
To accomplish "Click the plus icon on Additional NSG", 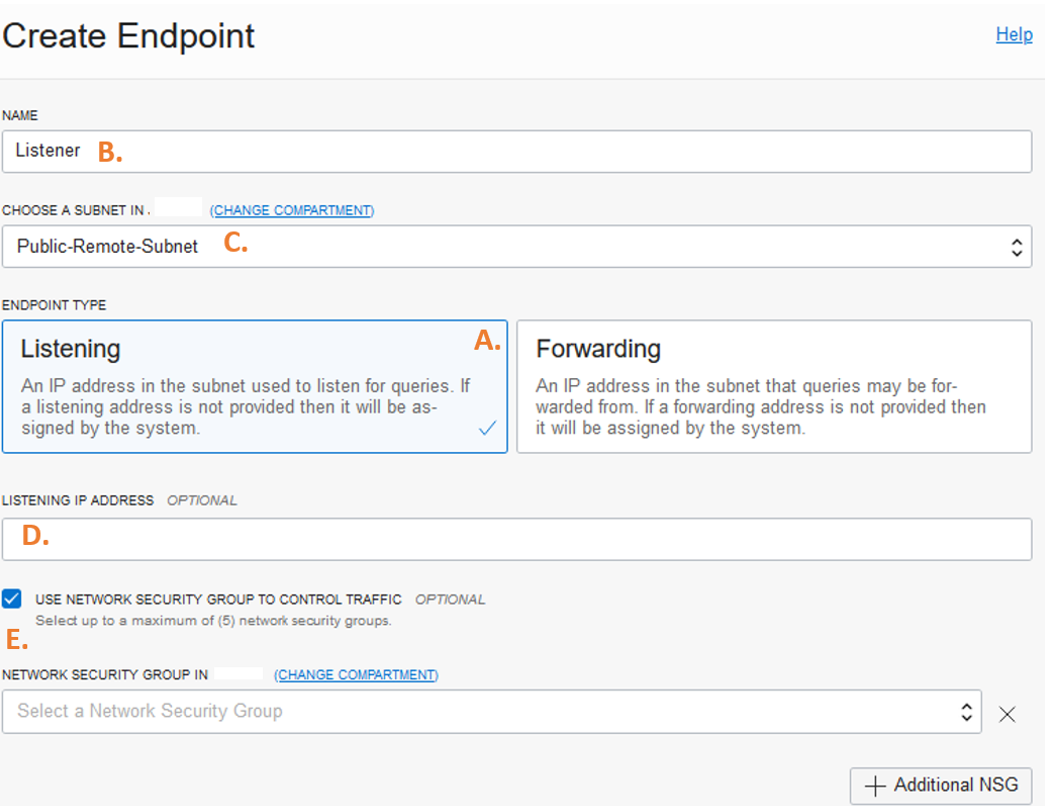I will tap(874, 786).
